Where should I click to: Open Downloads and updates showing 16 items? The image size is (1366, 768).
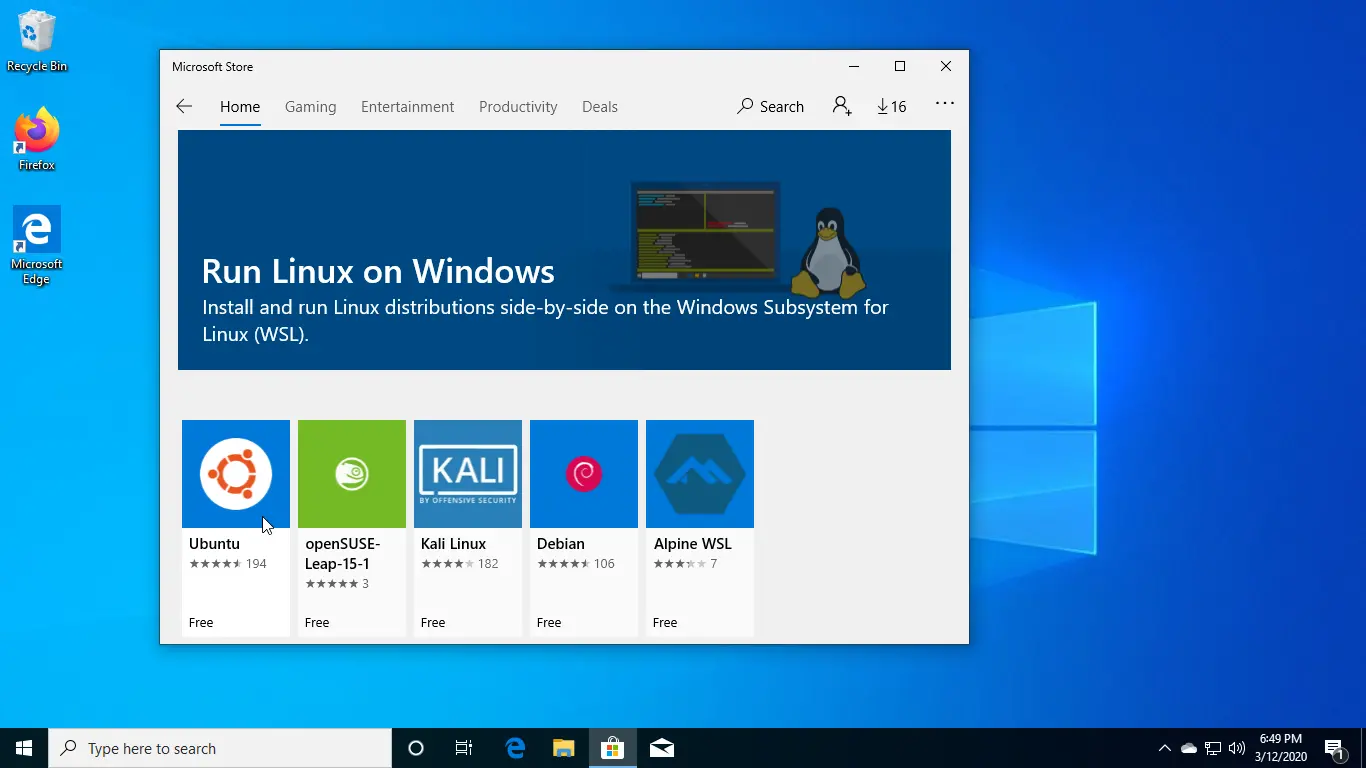[890, 105]
